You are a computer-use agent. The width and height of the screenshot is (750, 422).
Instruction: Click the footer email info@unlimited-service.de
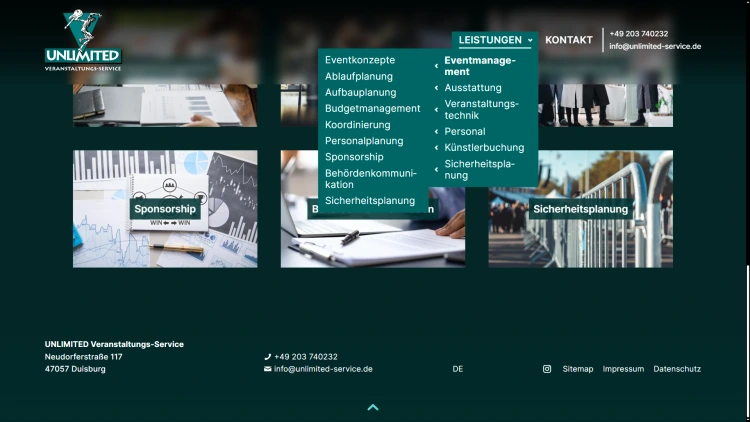tap(323, 369)
